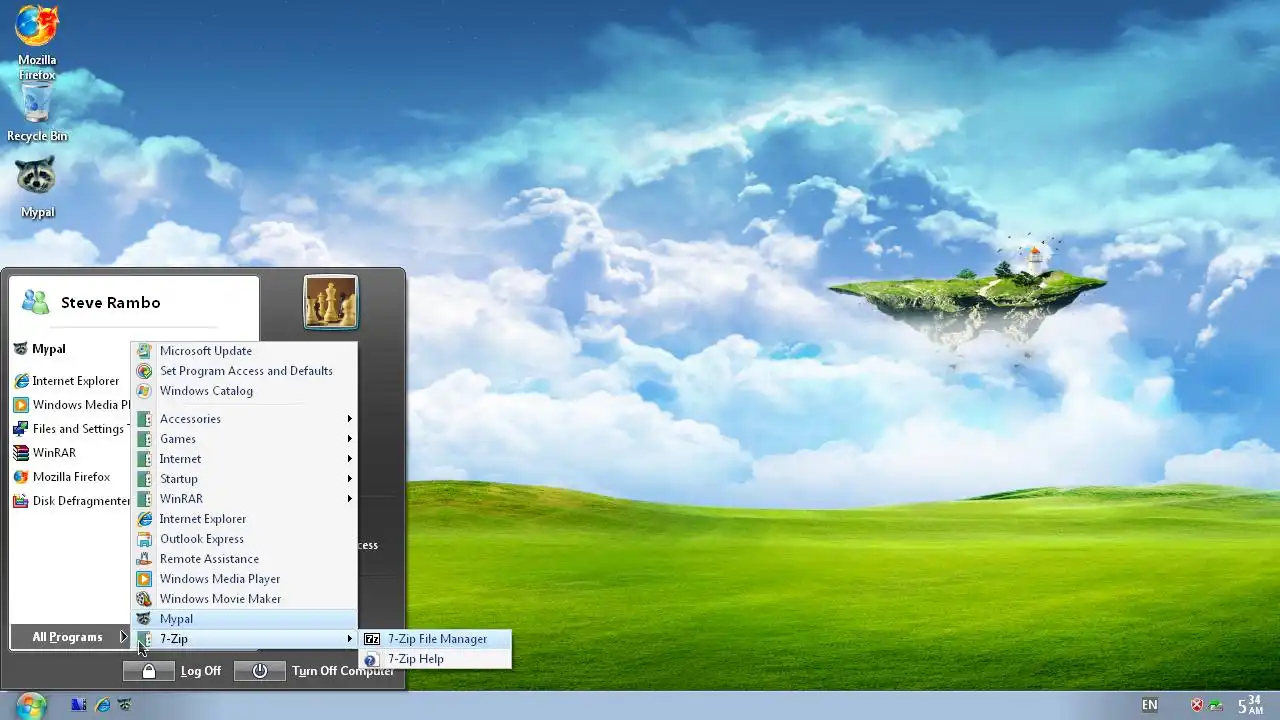Click the chess user picture thumbnail
Viewport: 1280px width, 720px height.
pyautogui.click(x=330, y=302)
